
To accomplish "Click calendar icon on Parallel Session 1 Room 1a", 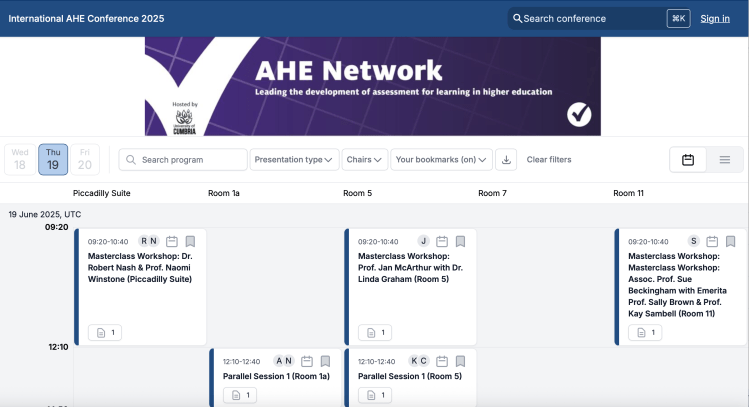I will pos(307,361).
